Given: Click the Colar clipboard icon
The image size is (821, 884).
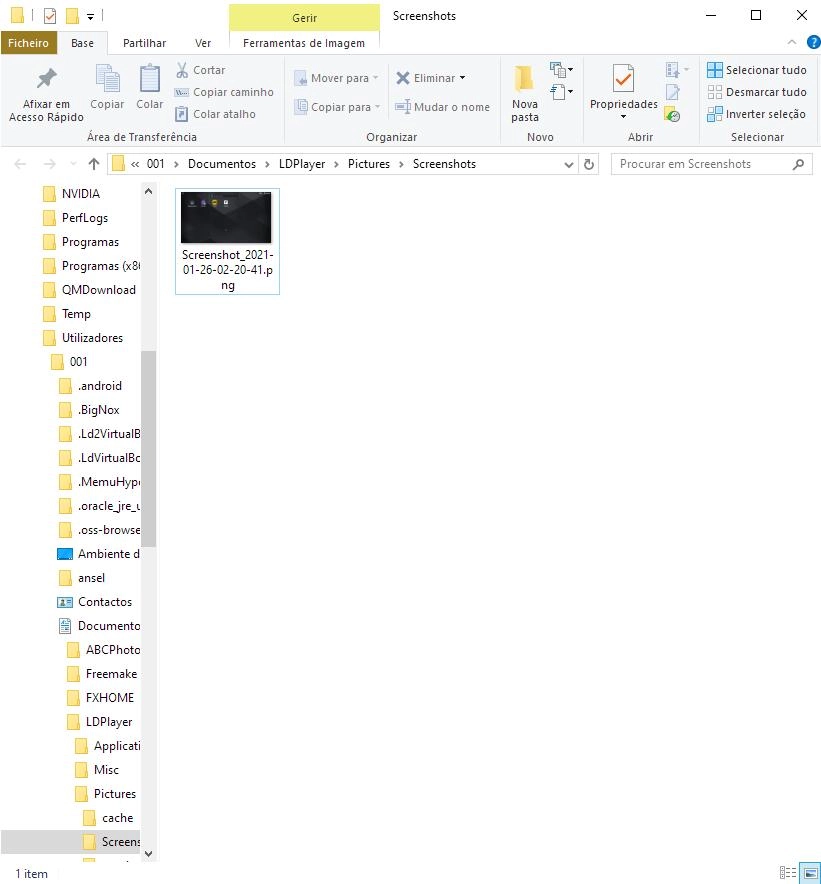Looking at the screenshot, I should coord(149,79).
